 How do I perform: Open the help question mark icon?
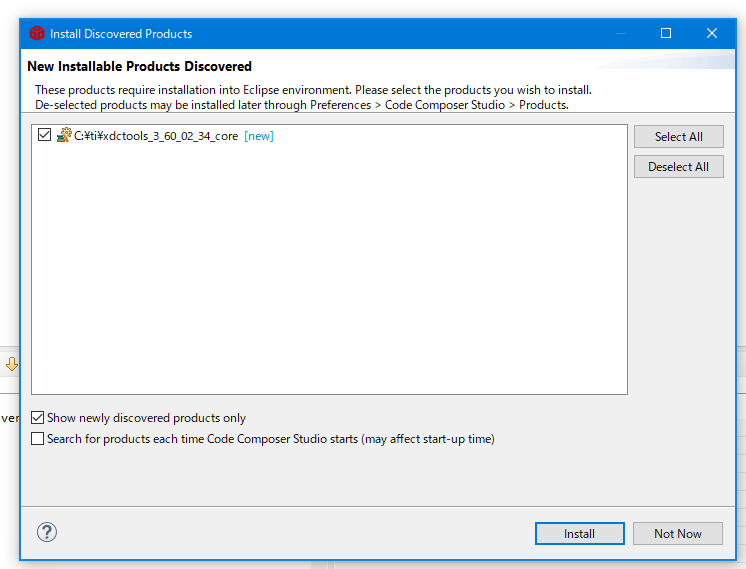47,532
